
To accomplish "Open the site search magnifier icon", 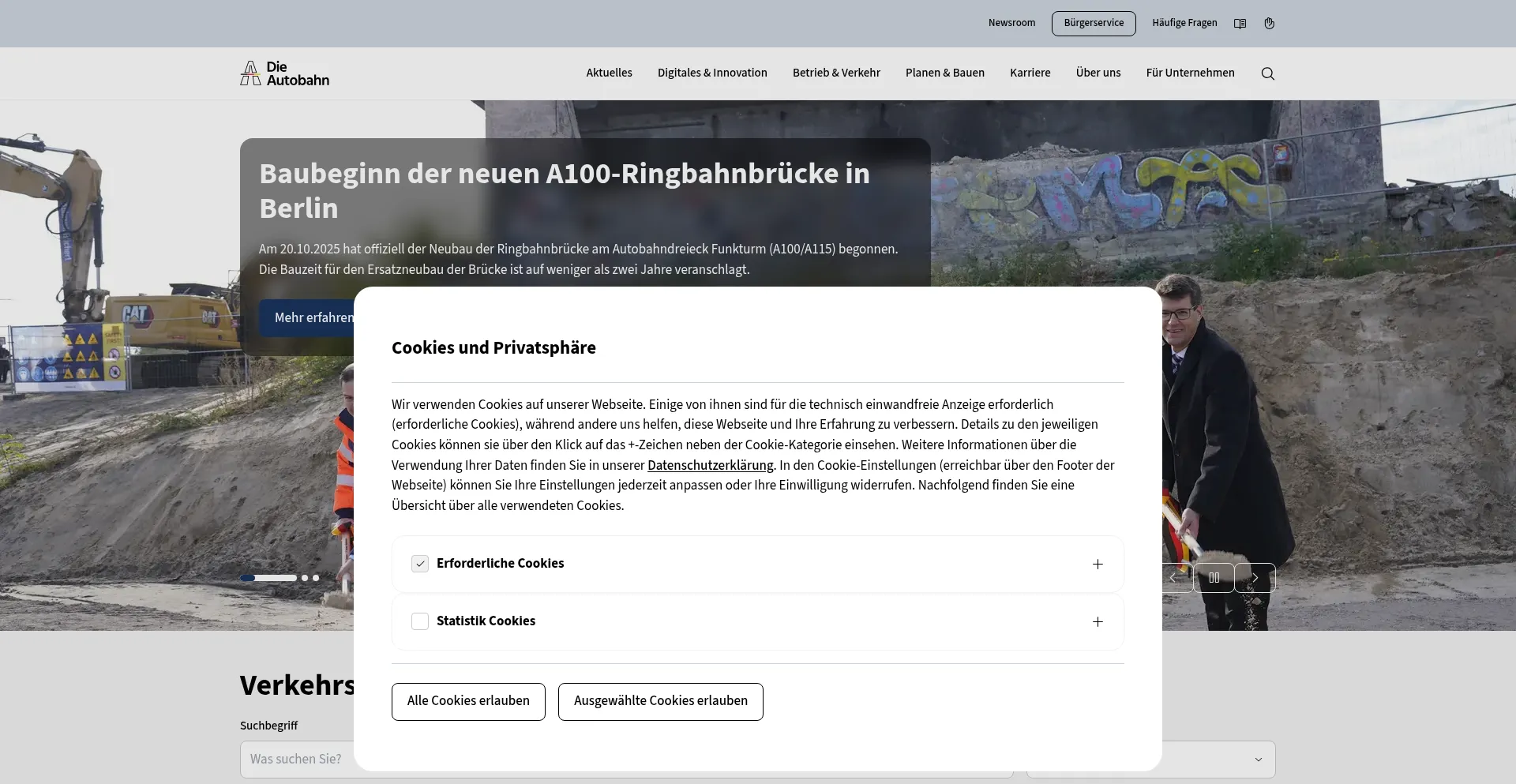I will coord(1267,73).
